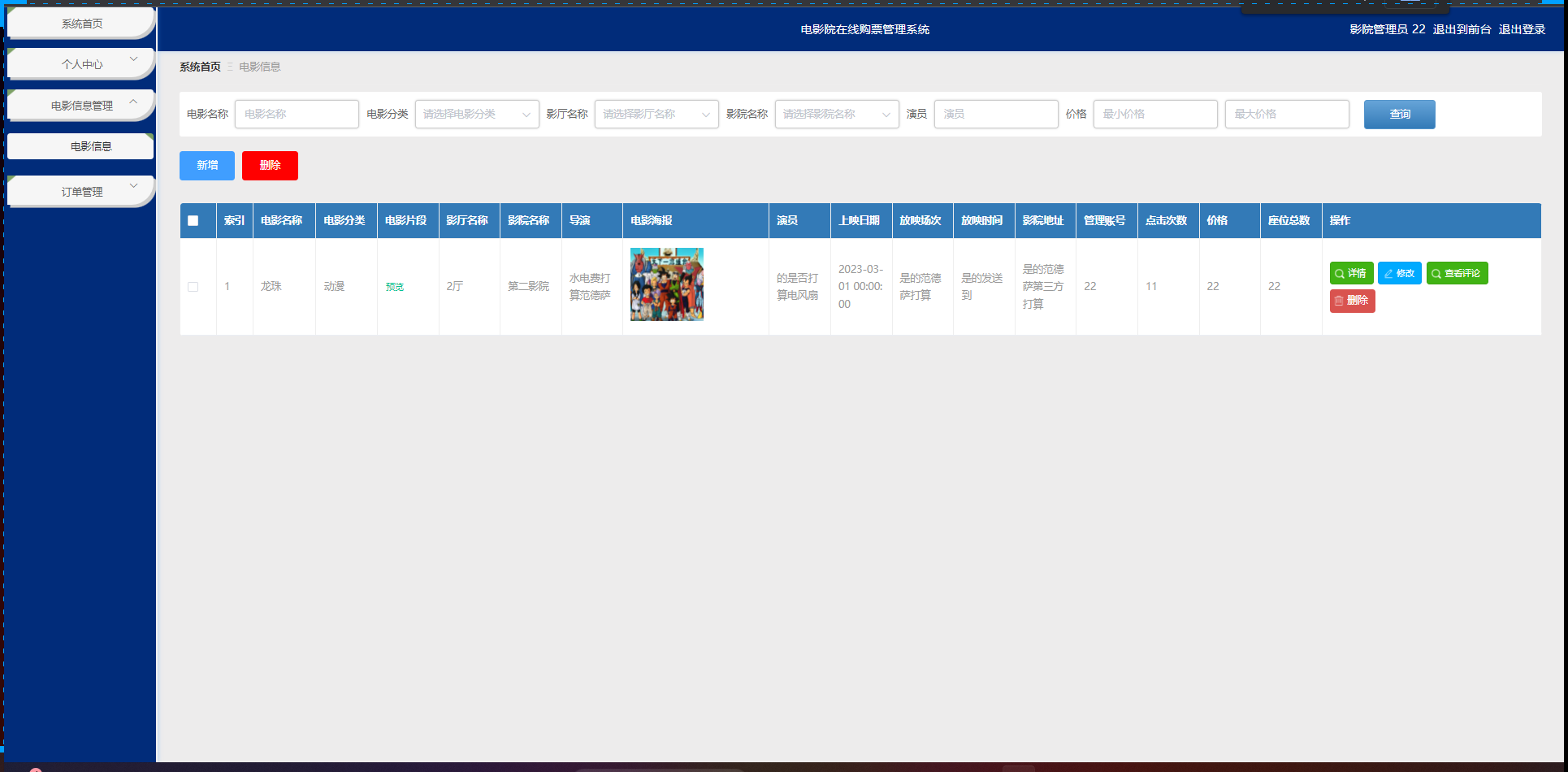Focus the 电影名称 search input field
This screenshot has height=772, width=1568.
click(x=297, y=114)
